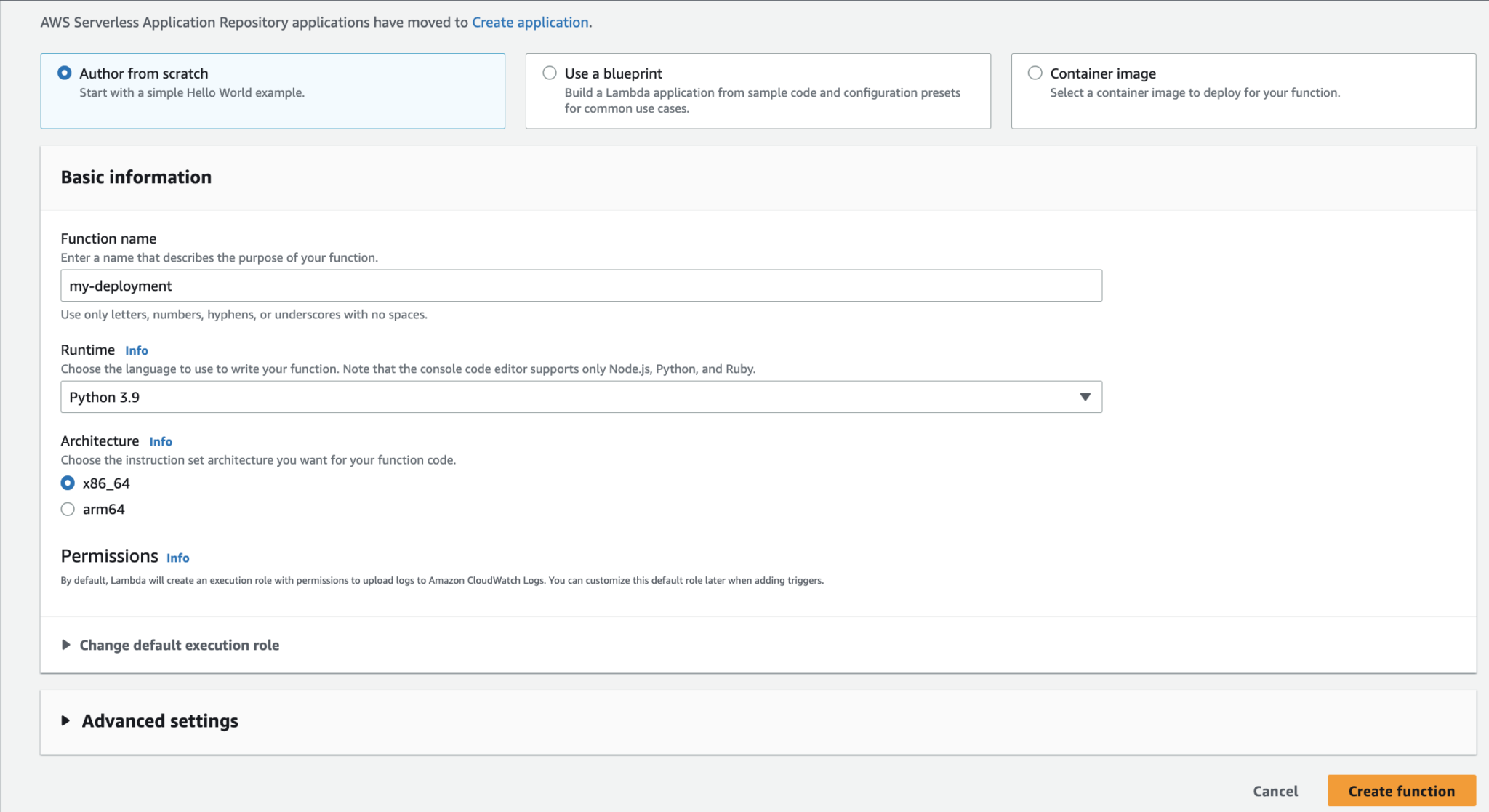Open the Architecture Info help link
The image size is (1489, 812).
[x=161, y=441]
